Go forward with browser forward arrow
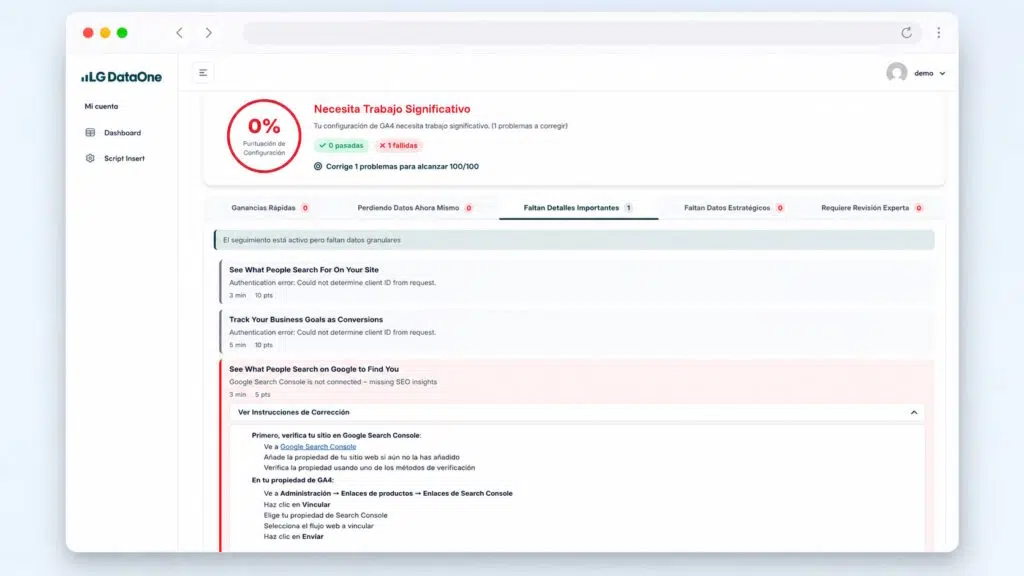1024x576 pixels. pyautogui.click(x=208, y=33)
